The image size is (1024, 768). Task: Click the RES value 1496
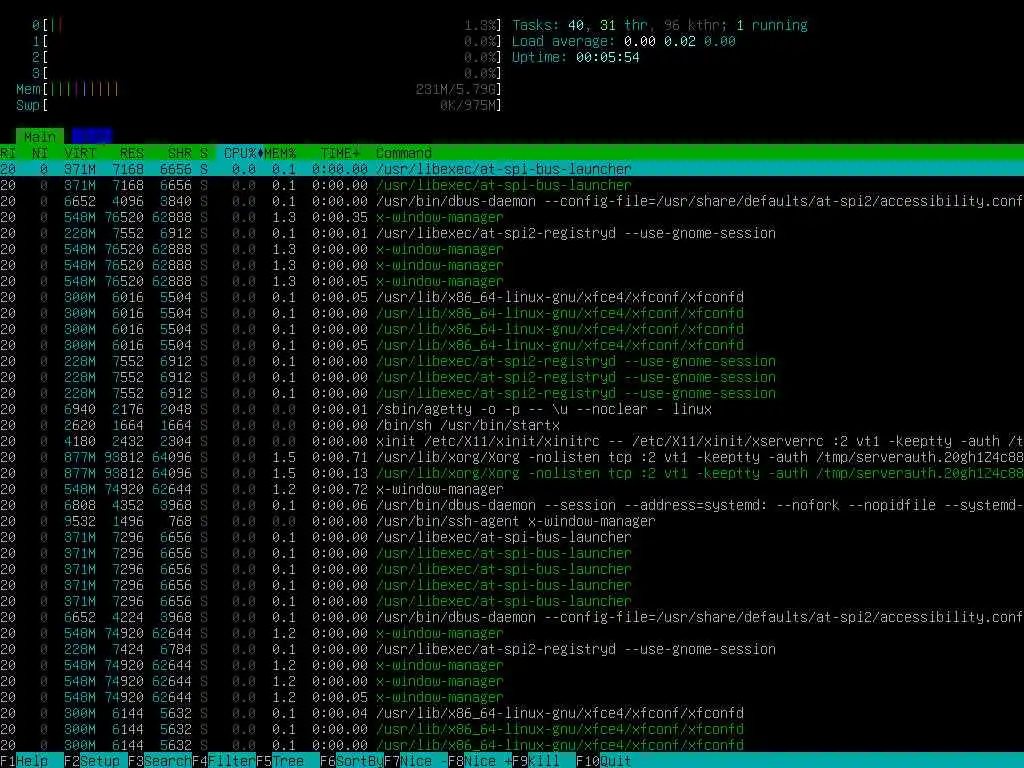128,521
